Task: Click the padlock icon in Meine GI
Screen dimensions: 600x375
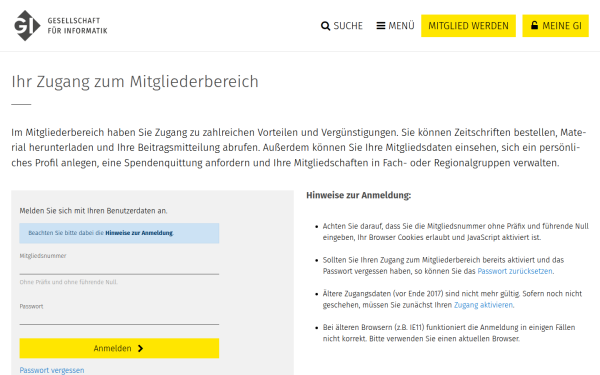Action: (x=535, y=25)
